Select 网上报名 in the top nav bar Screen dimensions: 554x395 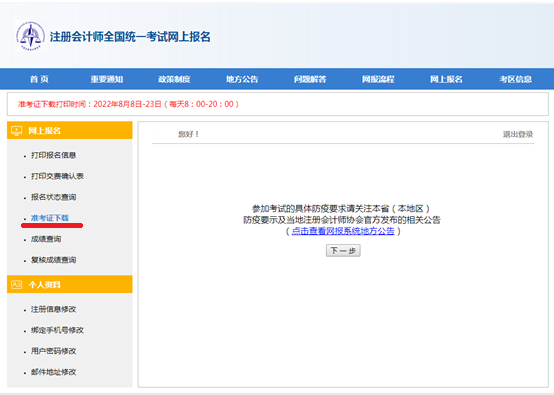(446, 79)
